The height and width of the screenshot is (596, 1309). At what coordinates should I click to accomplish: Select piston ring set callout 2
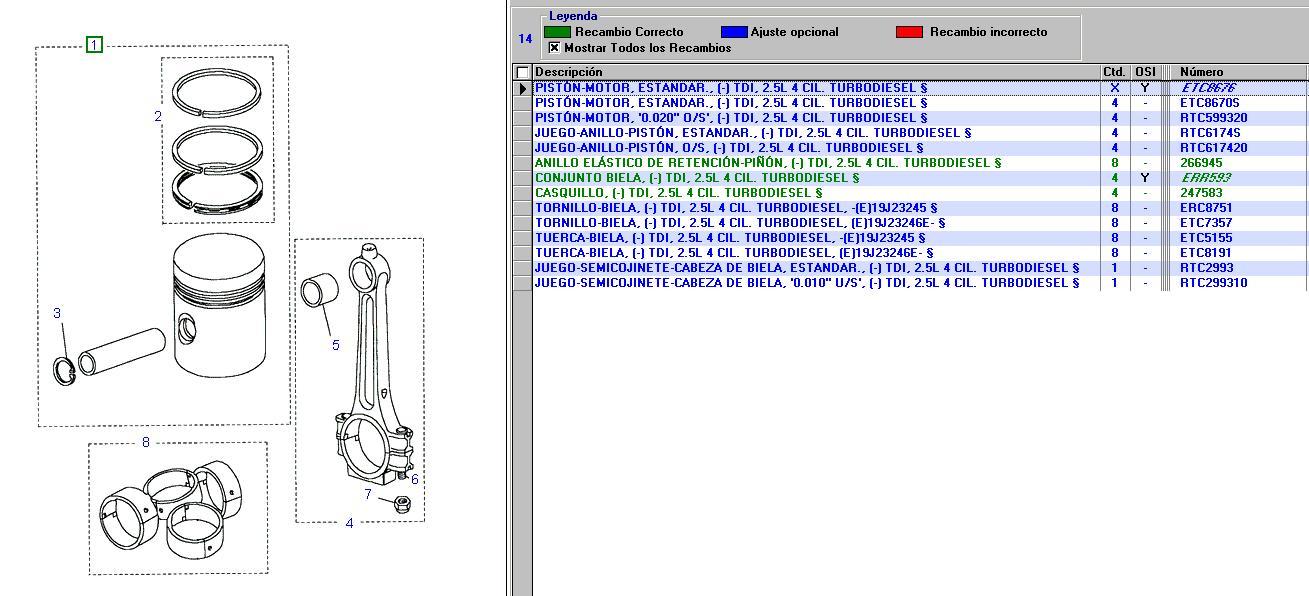(158, 116)
